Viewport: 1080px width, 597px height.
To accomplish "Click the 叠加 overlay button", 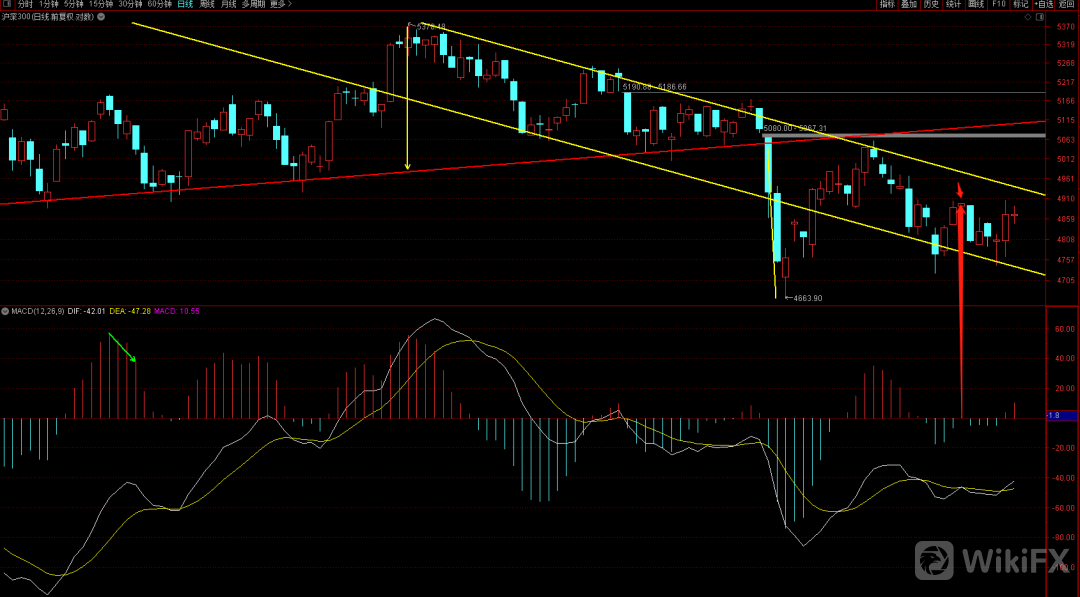I will (909, 5).
